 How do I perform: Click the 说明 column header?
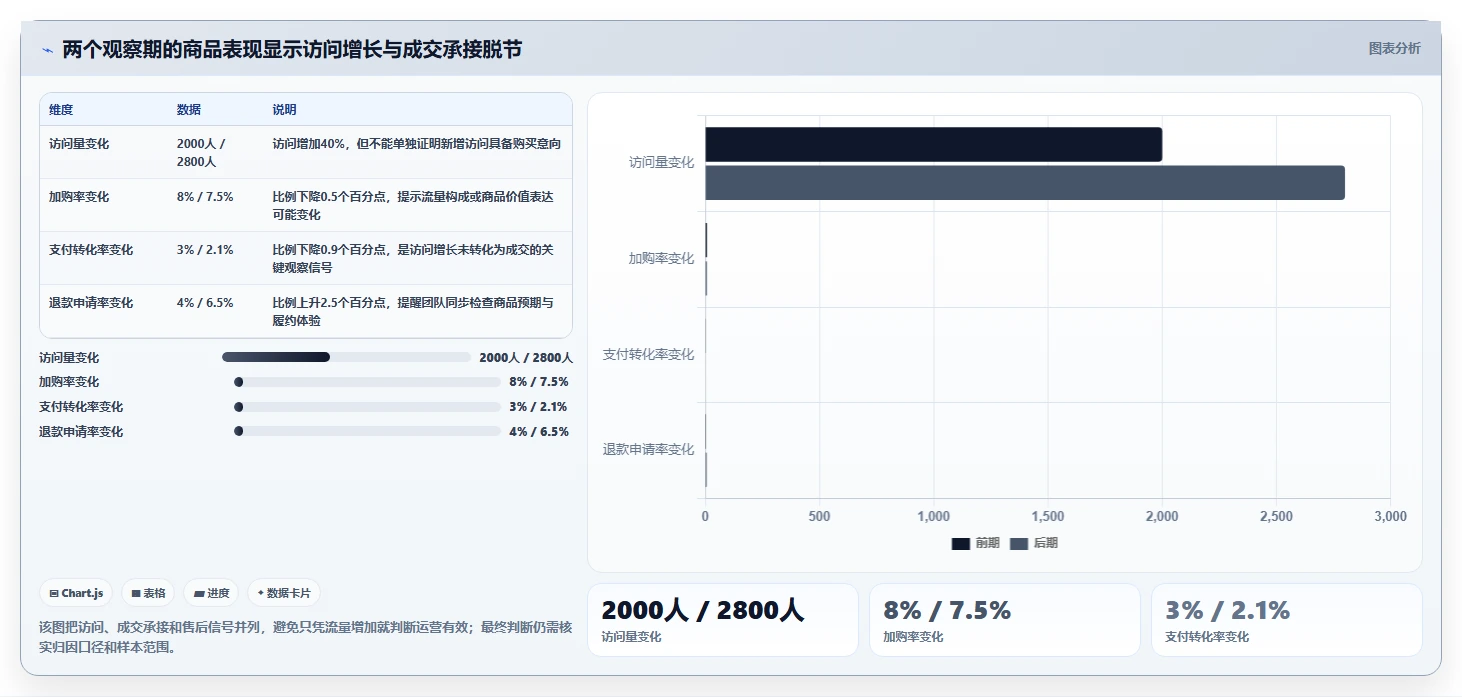click(x=285, y=110)
